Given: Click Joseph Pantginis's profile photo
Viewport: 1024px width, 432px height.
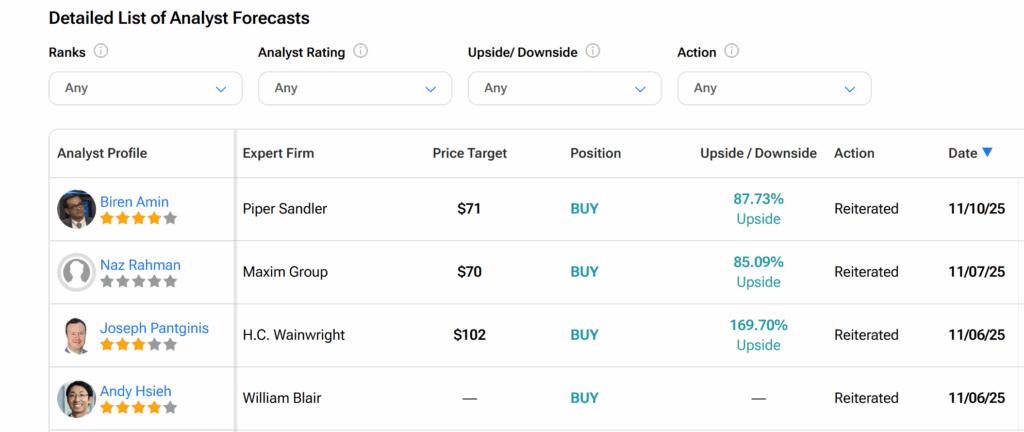Looking at the screenshot, I should coord(77,335).
